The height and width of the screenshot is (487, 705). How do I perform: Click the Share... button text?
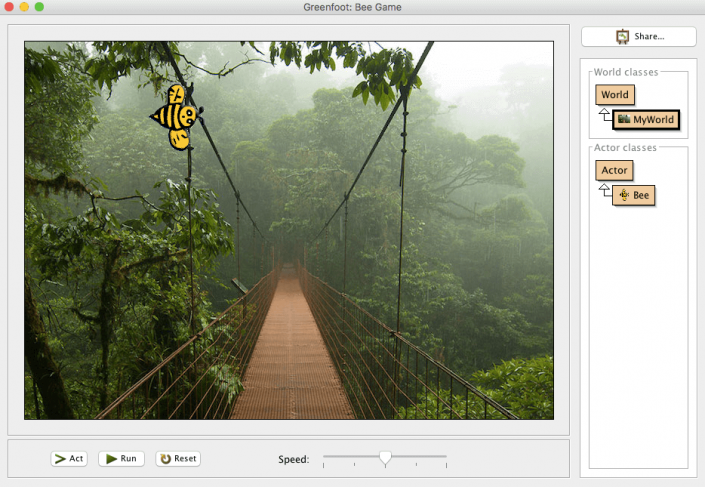[649, 36]
